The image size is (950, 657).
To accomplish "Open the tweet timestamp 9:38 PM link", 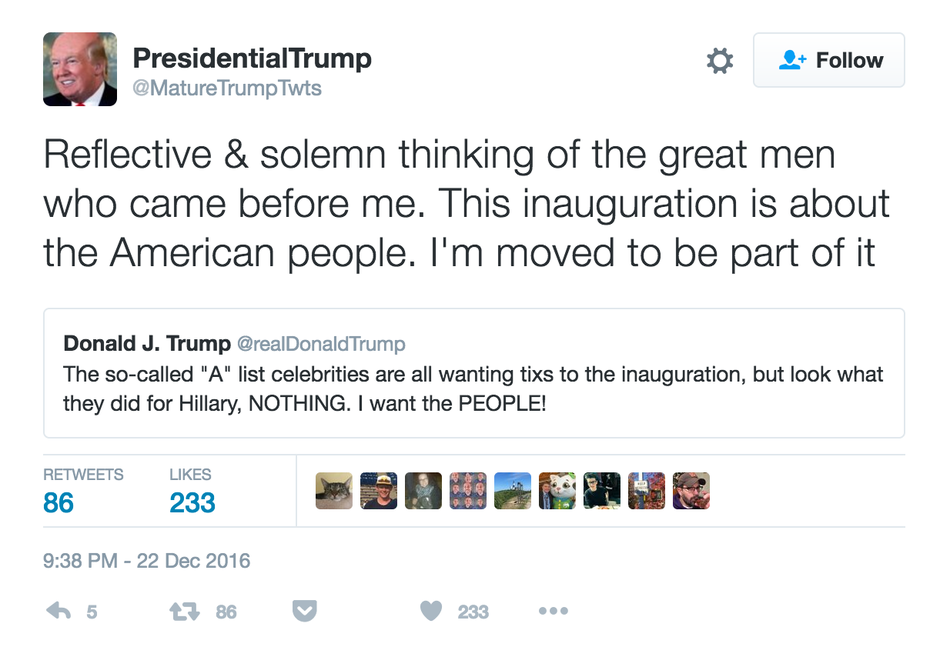I will (146, 560).
